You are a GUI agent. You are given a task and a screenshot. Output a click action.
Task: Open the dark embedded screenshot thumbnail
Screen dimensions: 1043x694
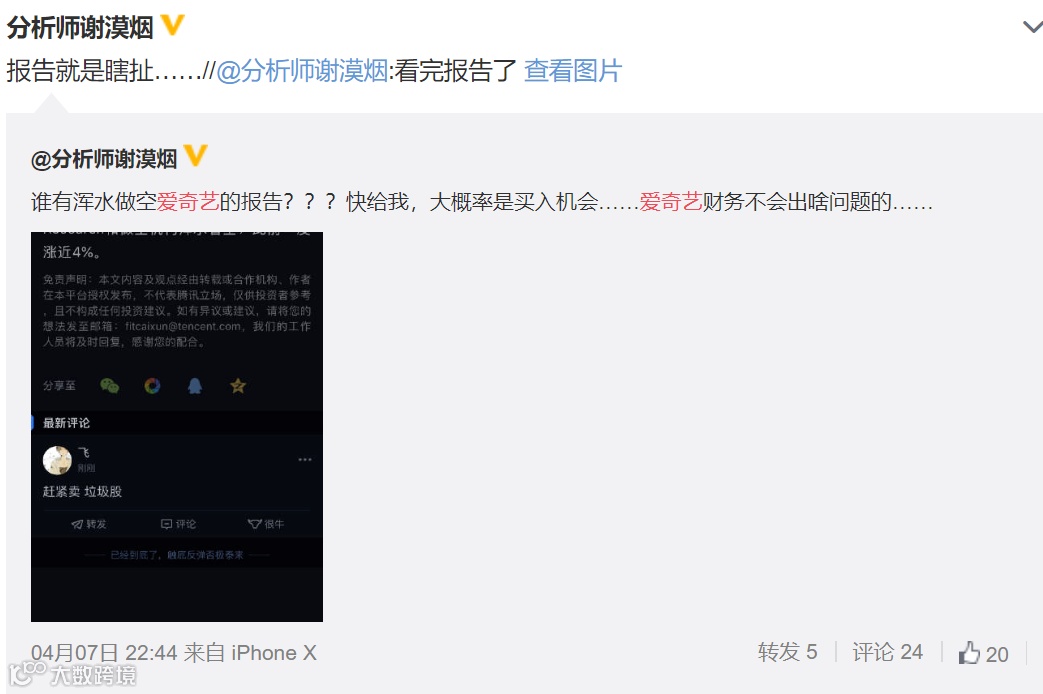coord(177,427)
